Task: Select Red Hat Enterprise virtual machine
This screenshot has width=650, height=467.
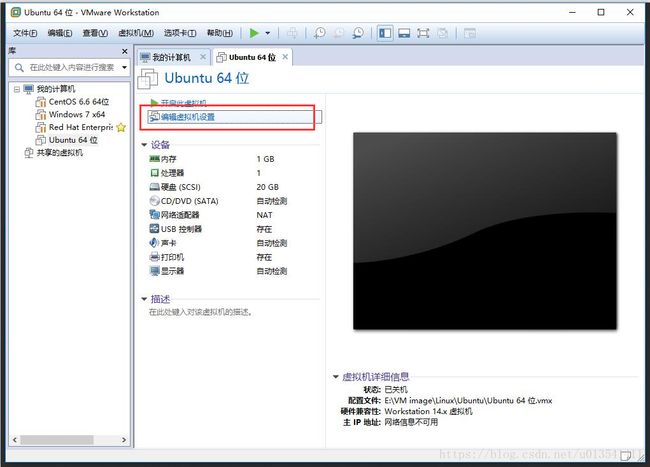Action: click(81, 127)
